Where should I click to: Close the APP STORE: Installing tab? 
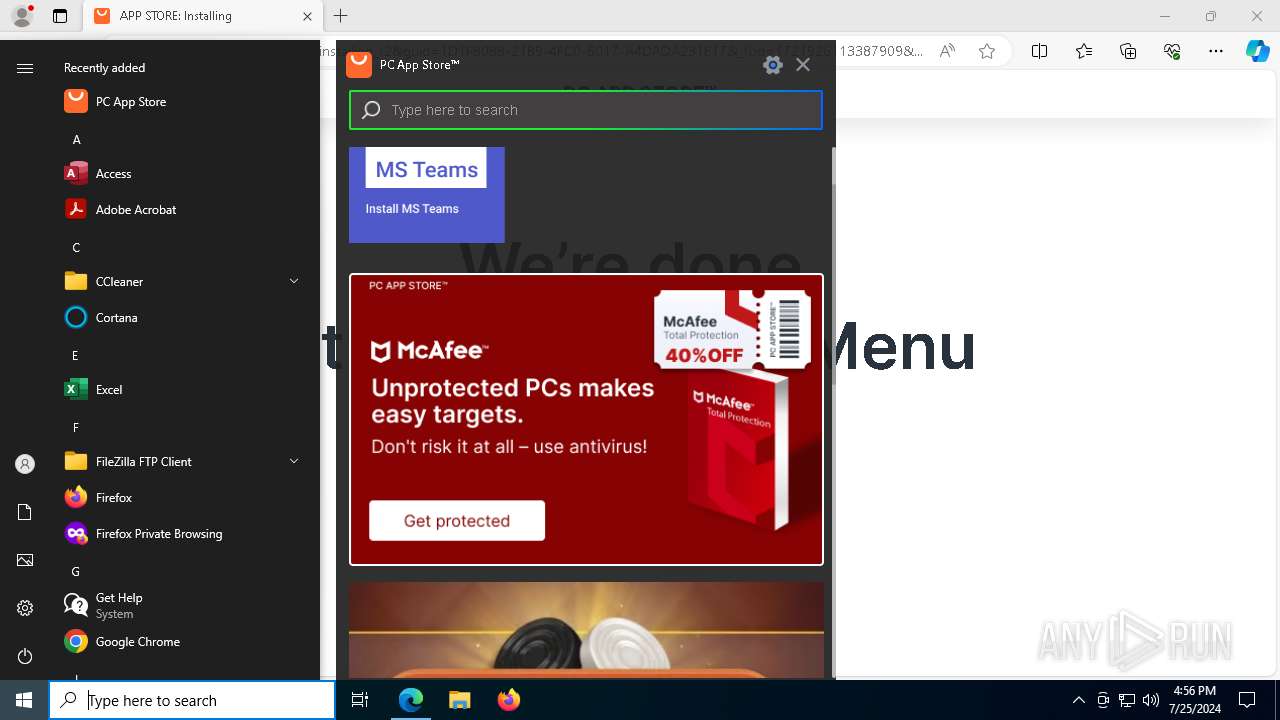point(307,16)
